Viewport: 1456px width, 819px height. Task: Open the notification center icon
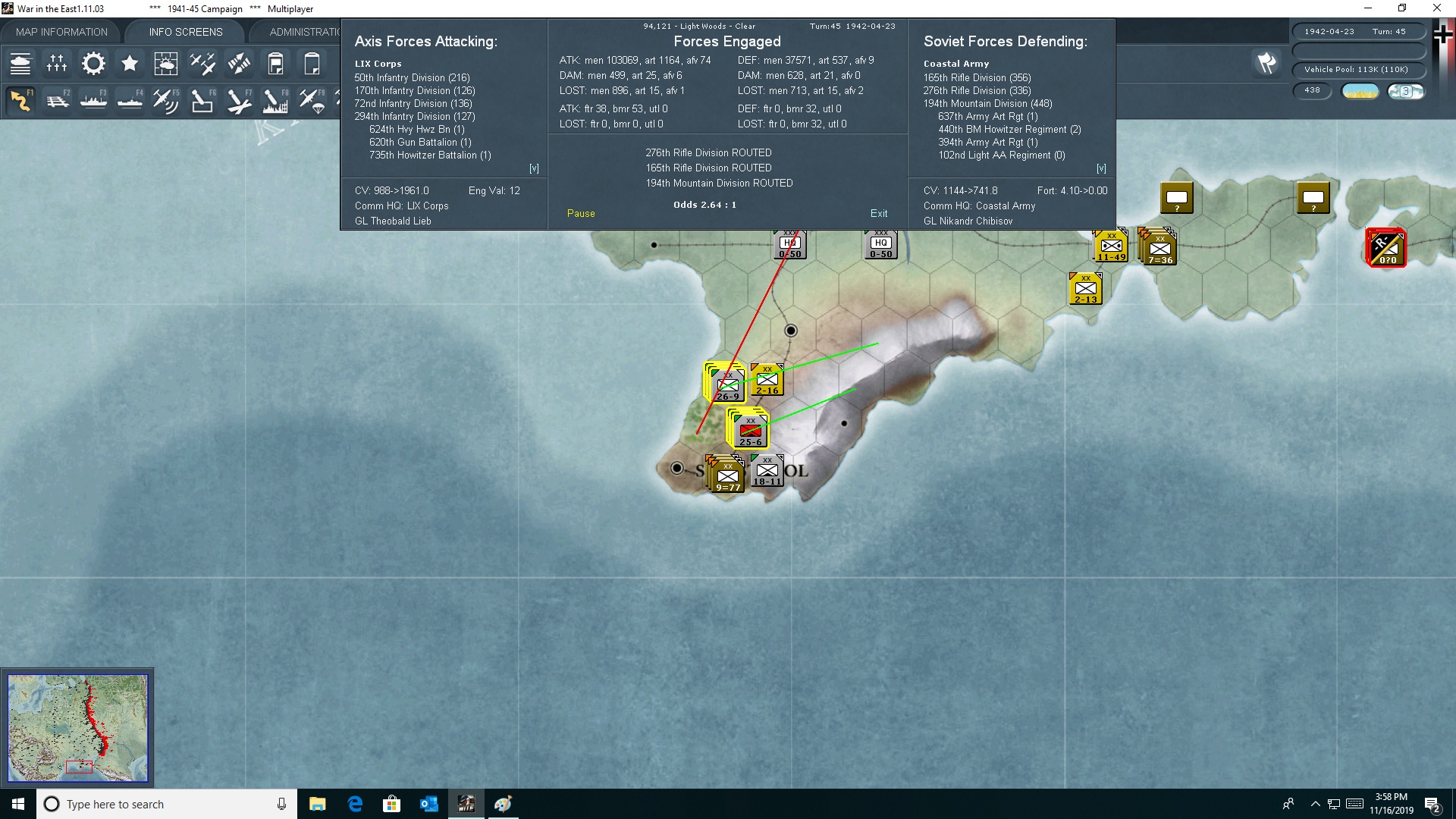click(1432, 805)
